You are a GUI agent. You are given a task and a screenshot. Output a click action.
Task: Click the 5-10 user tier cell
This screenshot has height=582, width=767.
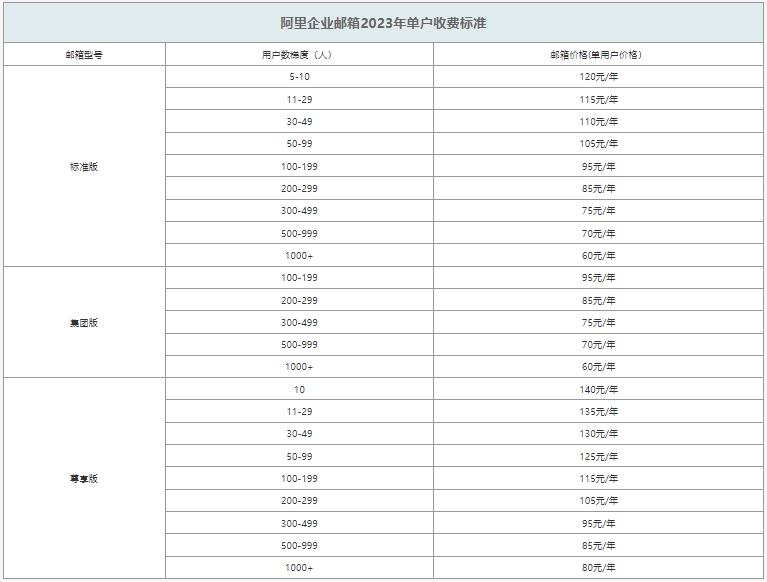click(x=299, y=77)
